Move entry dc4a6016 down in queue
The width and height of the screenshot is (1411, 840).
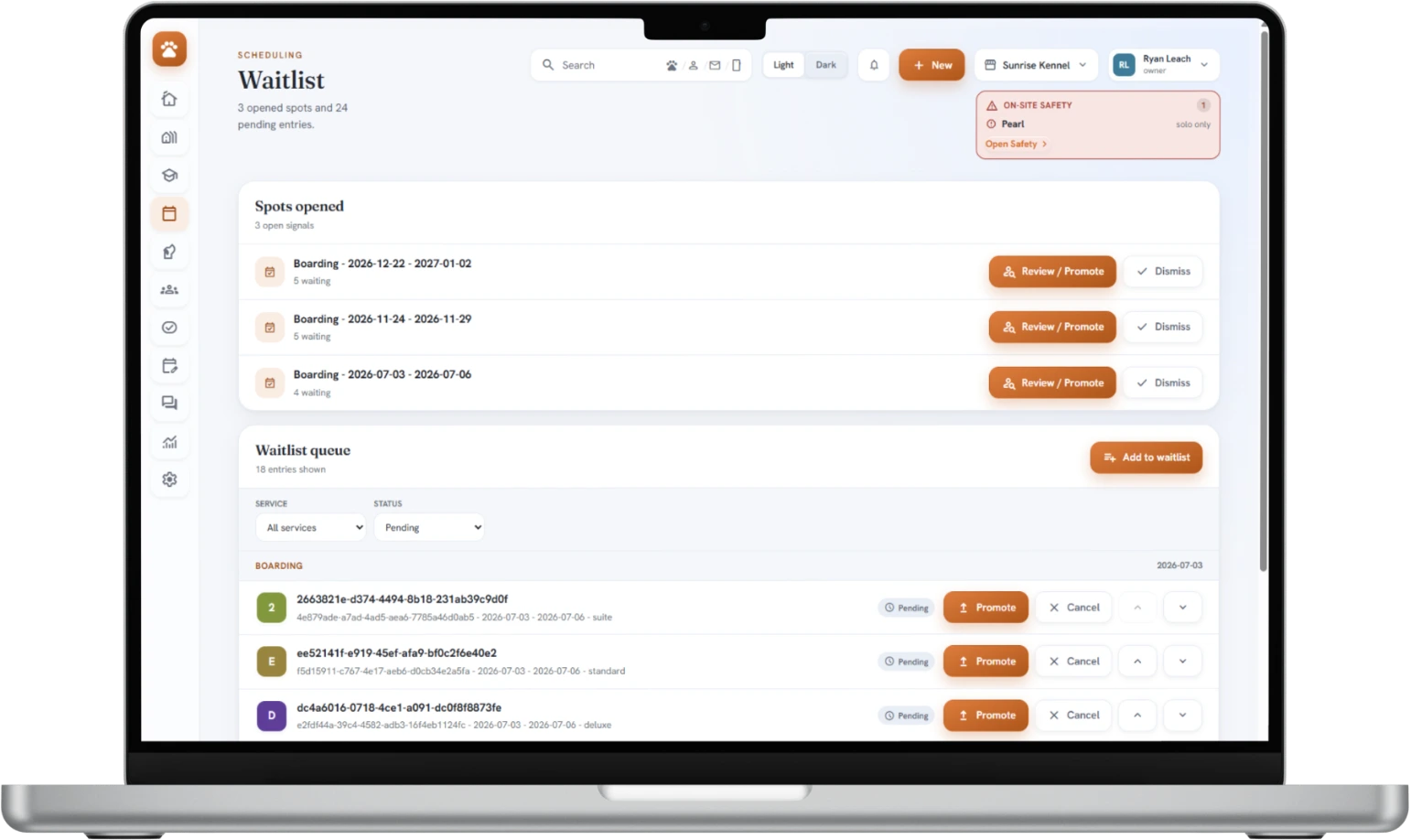coord(1182,716)
